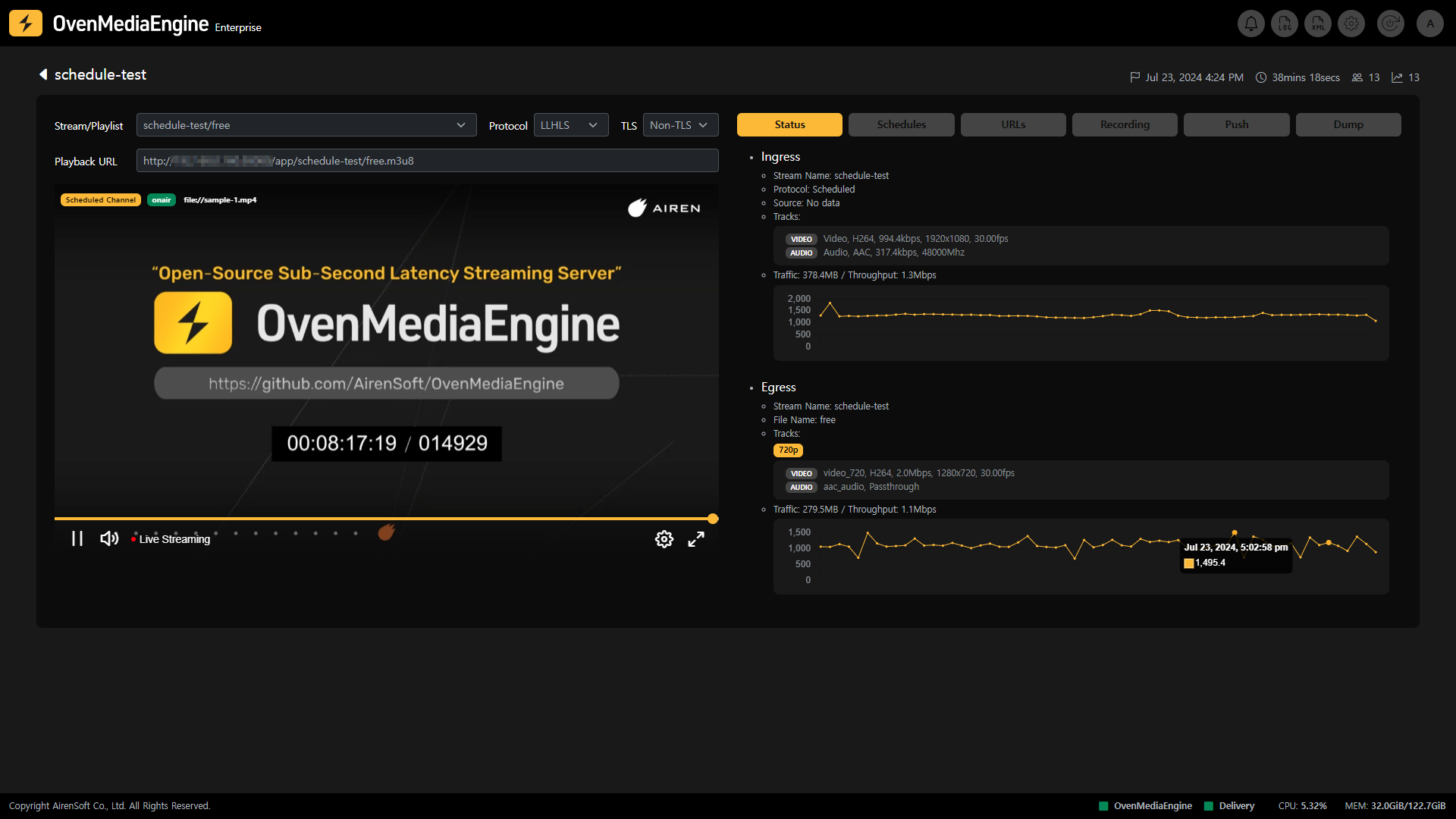Open the XML configuration icon

[1318, 24]
